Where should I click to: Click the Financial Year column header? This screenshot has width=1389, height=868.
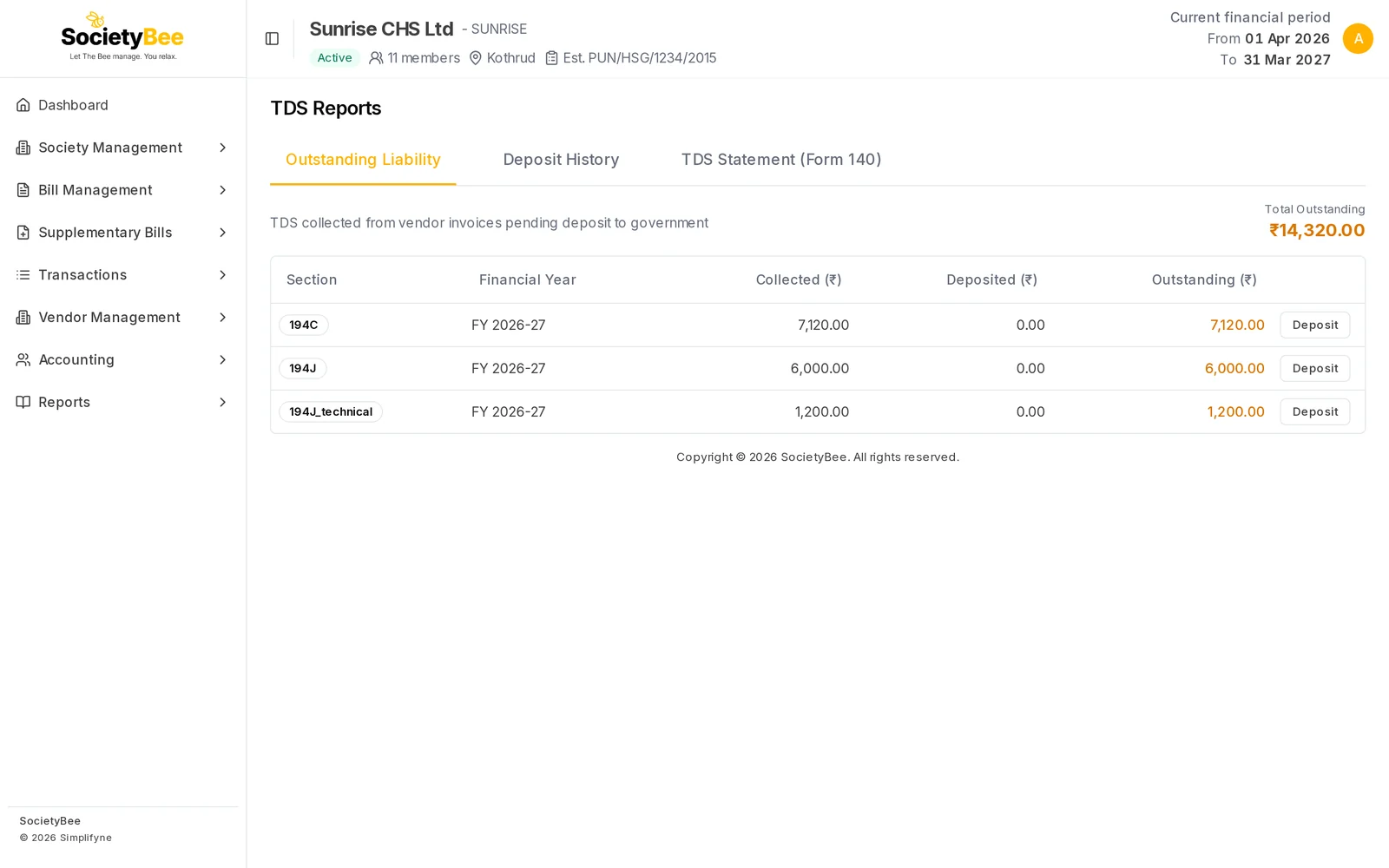coord(528,279)
